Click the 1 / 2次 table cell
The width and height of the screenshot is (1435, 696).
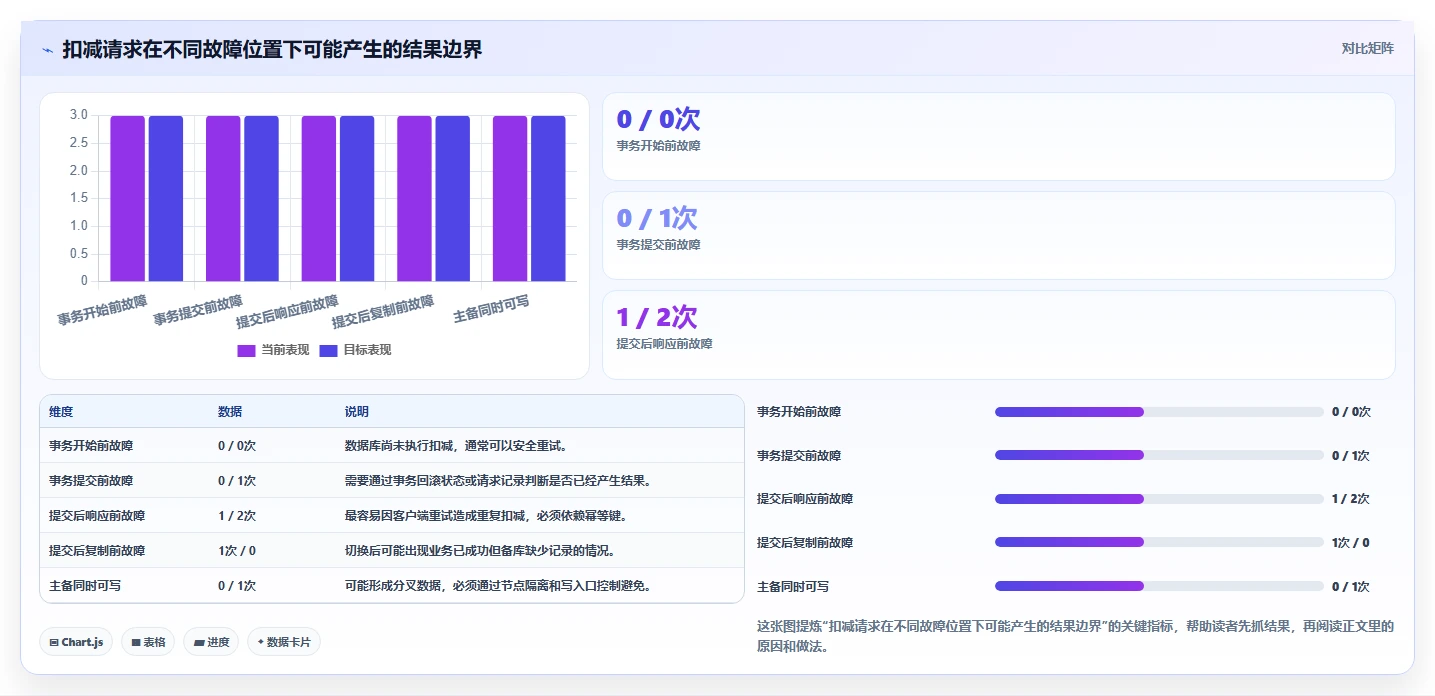pos(237,516)
